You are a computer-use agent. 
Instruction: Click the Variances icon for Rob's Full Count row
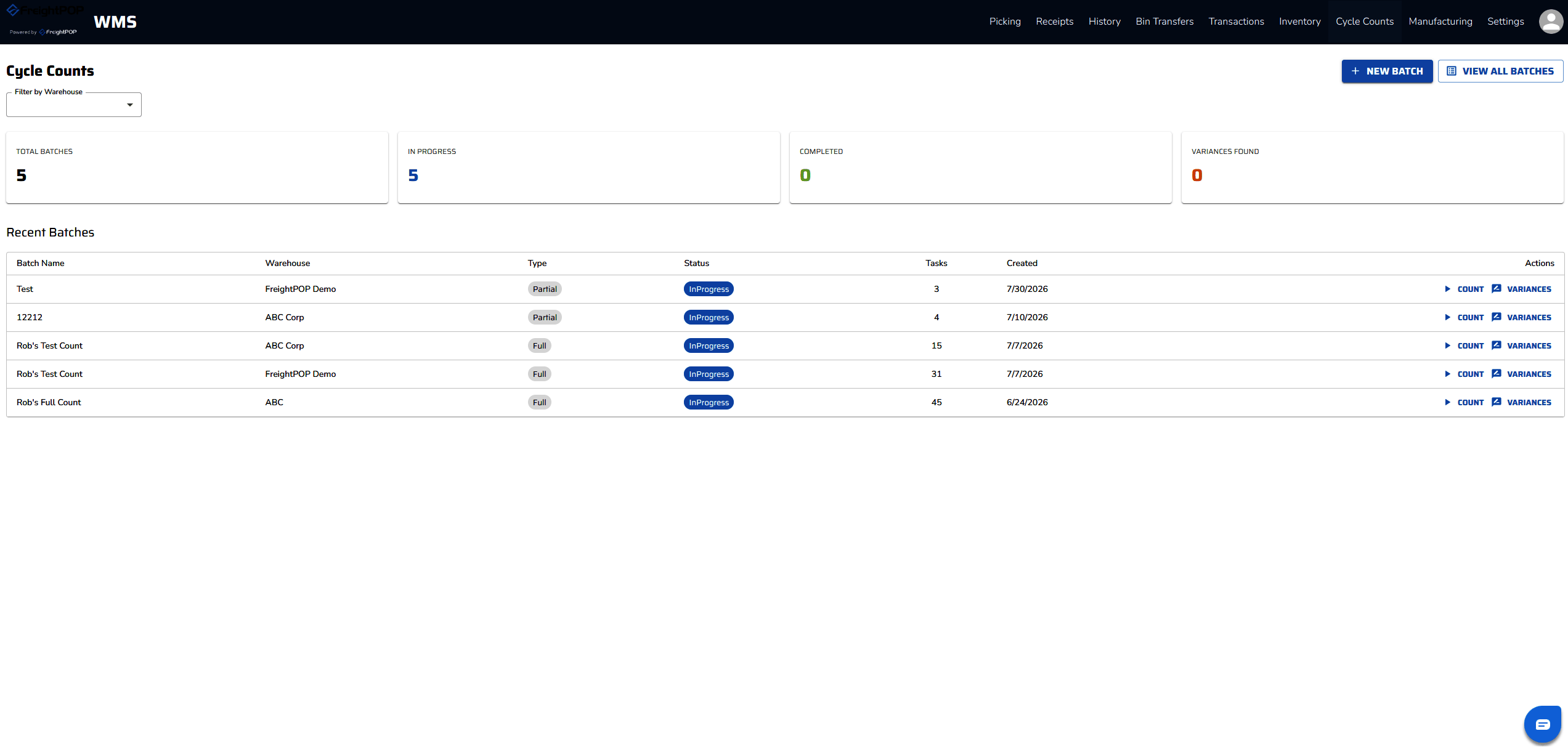[1497, 402]
